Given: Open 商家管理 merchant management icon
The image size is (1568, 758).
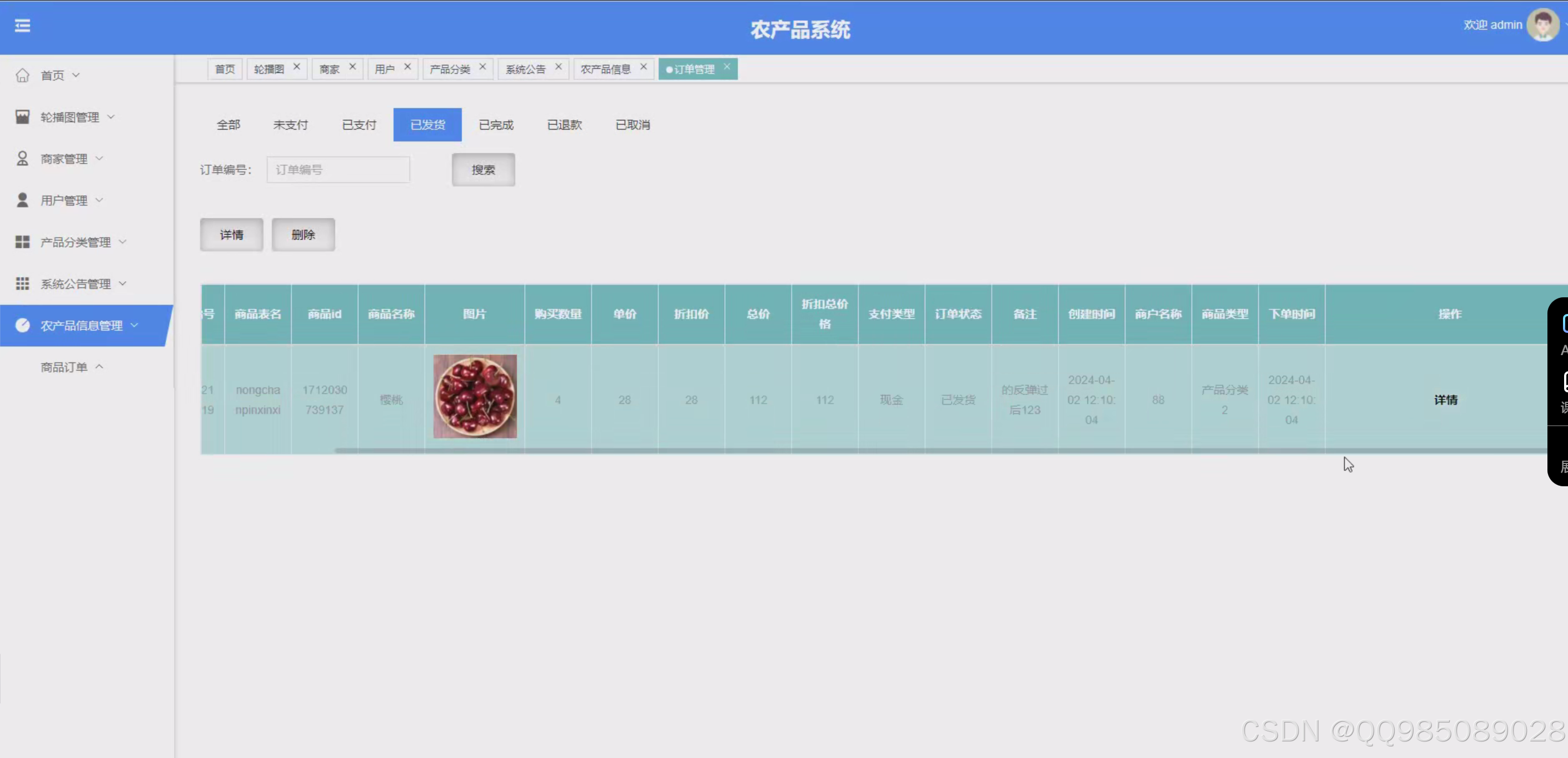Looking at the screenshot, I should click(23, 158).
